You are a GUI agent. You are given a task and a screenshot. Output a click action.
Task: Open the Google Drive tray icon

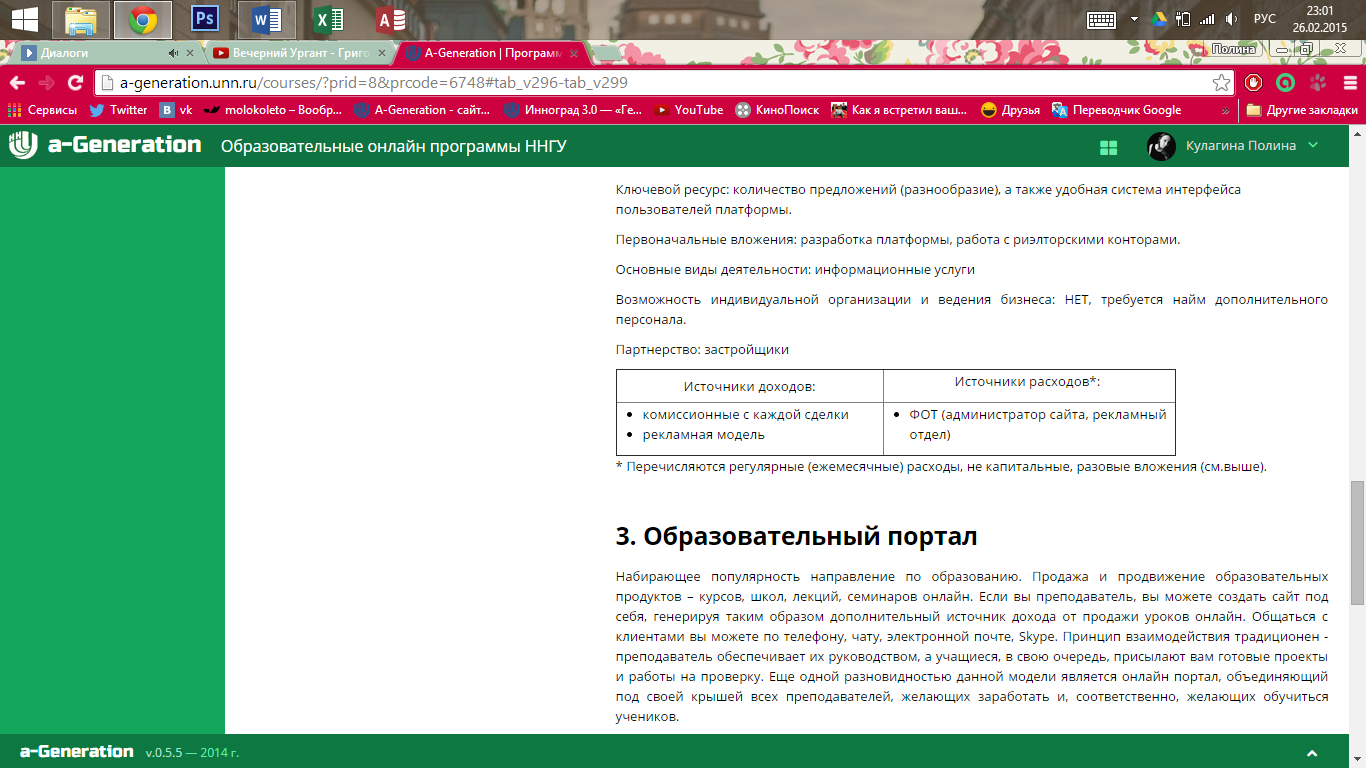(1159, 19)
